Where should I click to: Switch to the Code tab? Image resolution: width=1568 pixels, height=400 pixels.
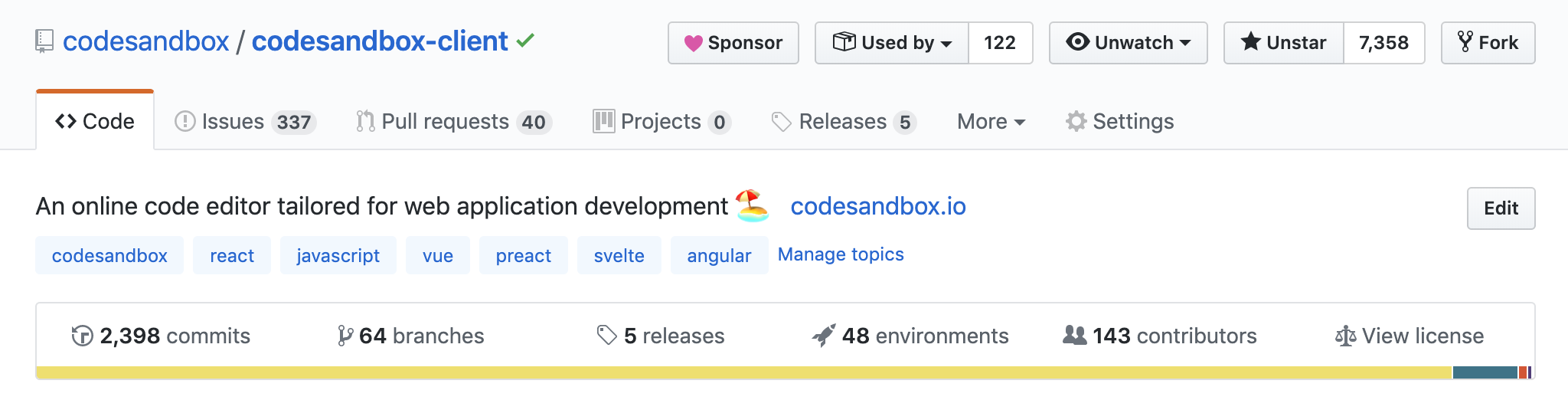(95, 121)
